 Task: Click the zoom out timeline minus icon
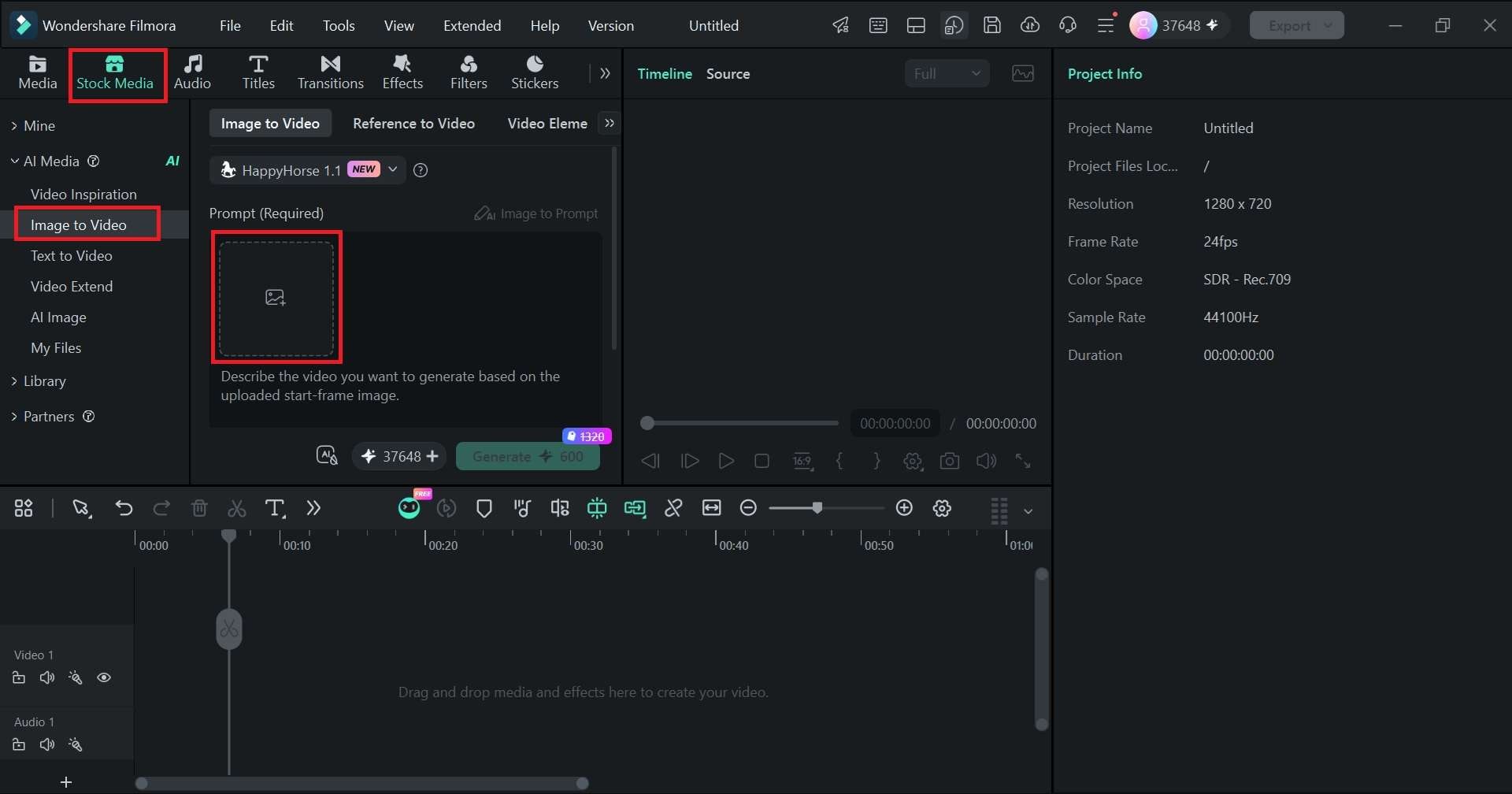coord(748,508)
